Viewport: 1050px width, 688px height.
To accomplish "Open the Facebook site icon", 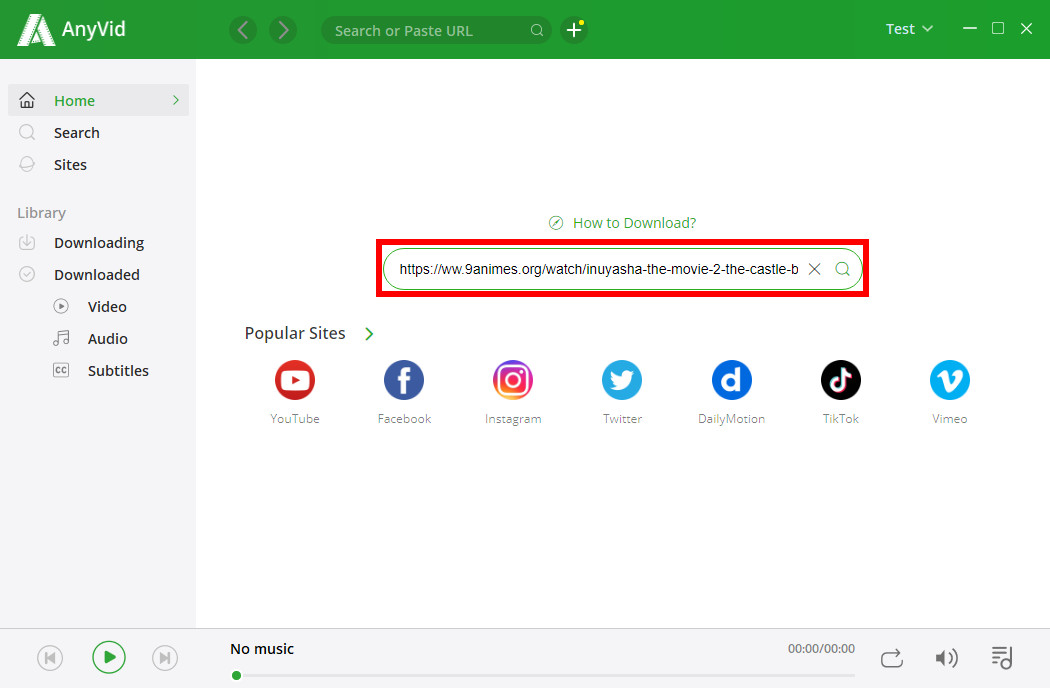I will 404,381.
